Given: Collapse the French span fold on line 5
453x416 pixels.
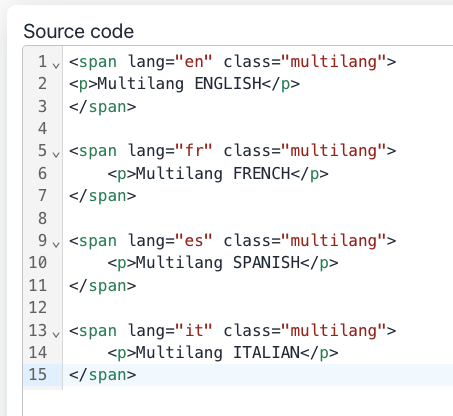Looking at the screenshot, I should [x=56, y=154].
